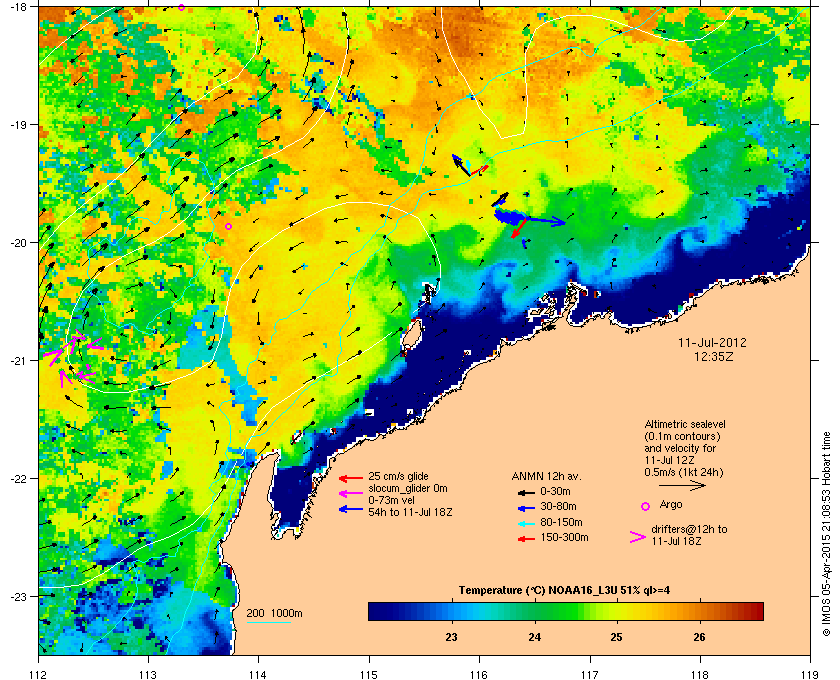Click the '25 cm/s glide' legend label
The image size is (840, 680).
tap(398, 476)
